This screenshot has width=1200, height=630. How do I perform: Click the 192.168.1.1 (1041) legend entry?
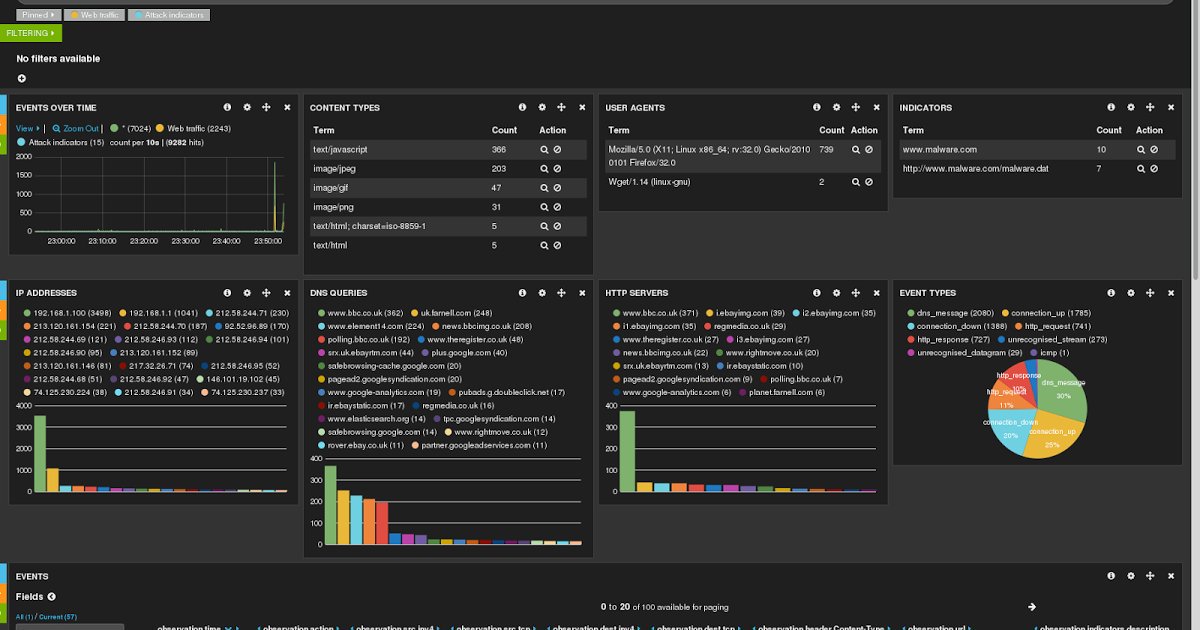[157, 313]
